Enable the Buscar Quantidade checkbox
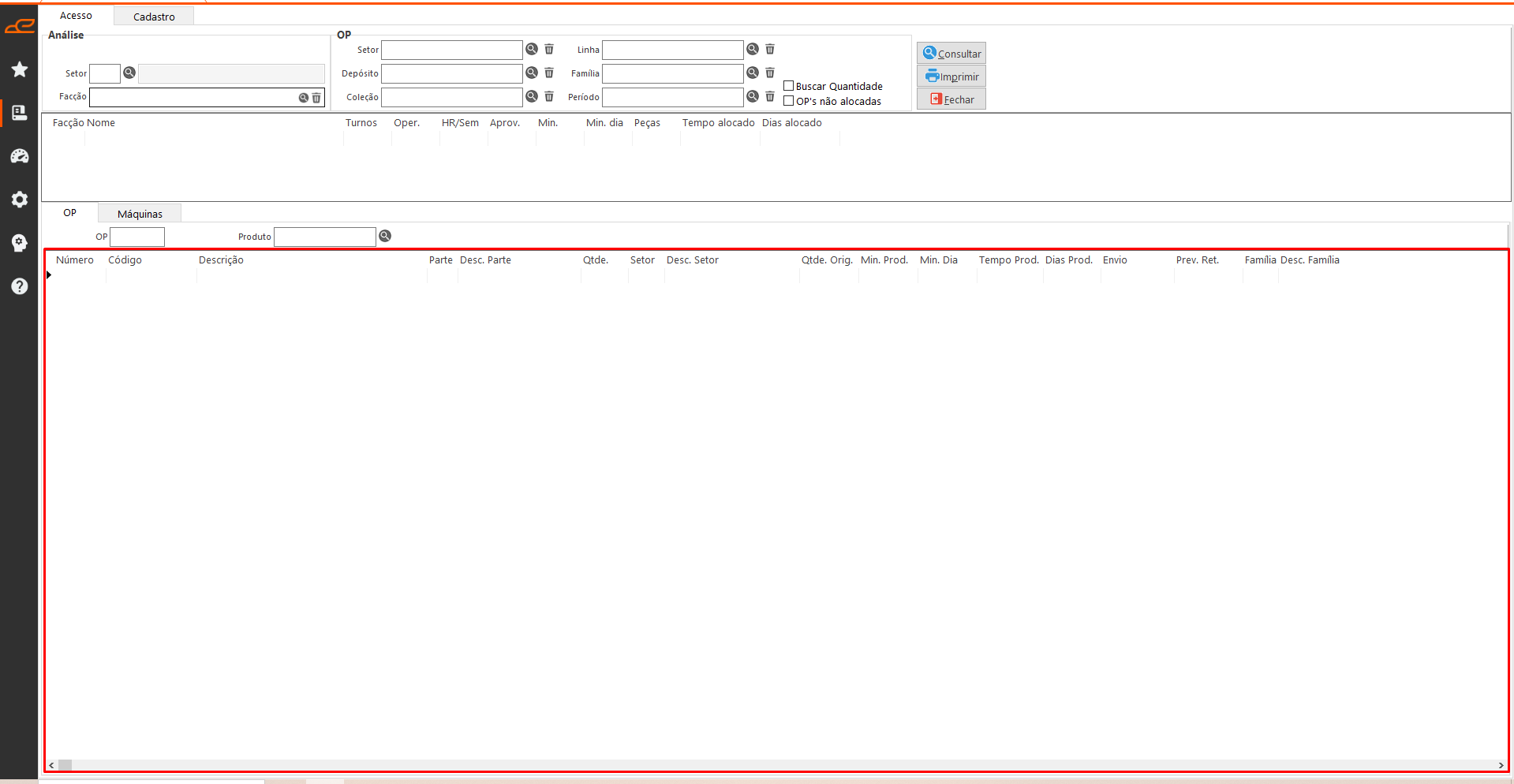Image resolution: width=1514 pixels, height=784 pixels. pyautogui.click(x=788, y=86)
